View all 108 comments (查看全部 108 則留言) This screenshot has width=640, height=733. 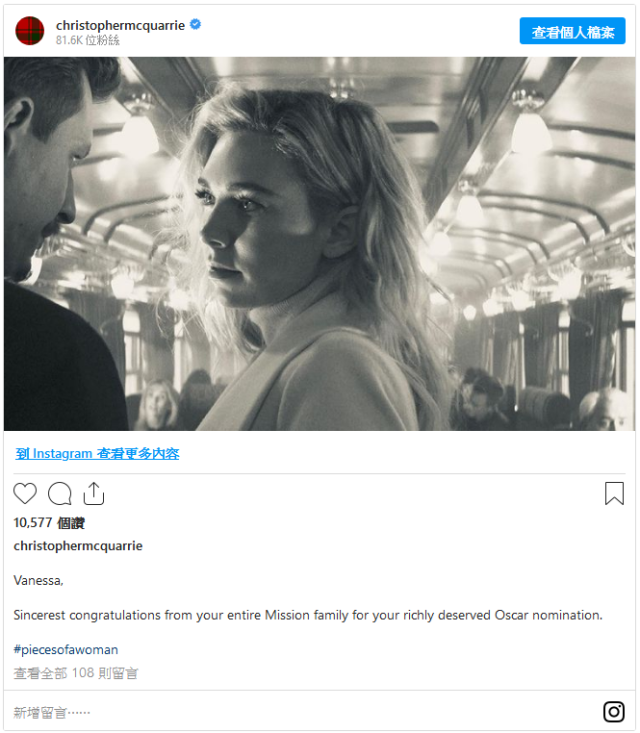coord(76,673)
